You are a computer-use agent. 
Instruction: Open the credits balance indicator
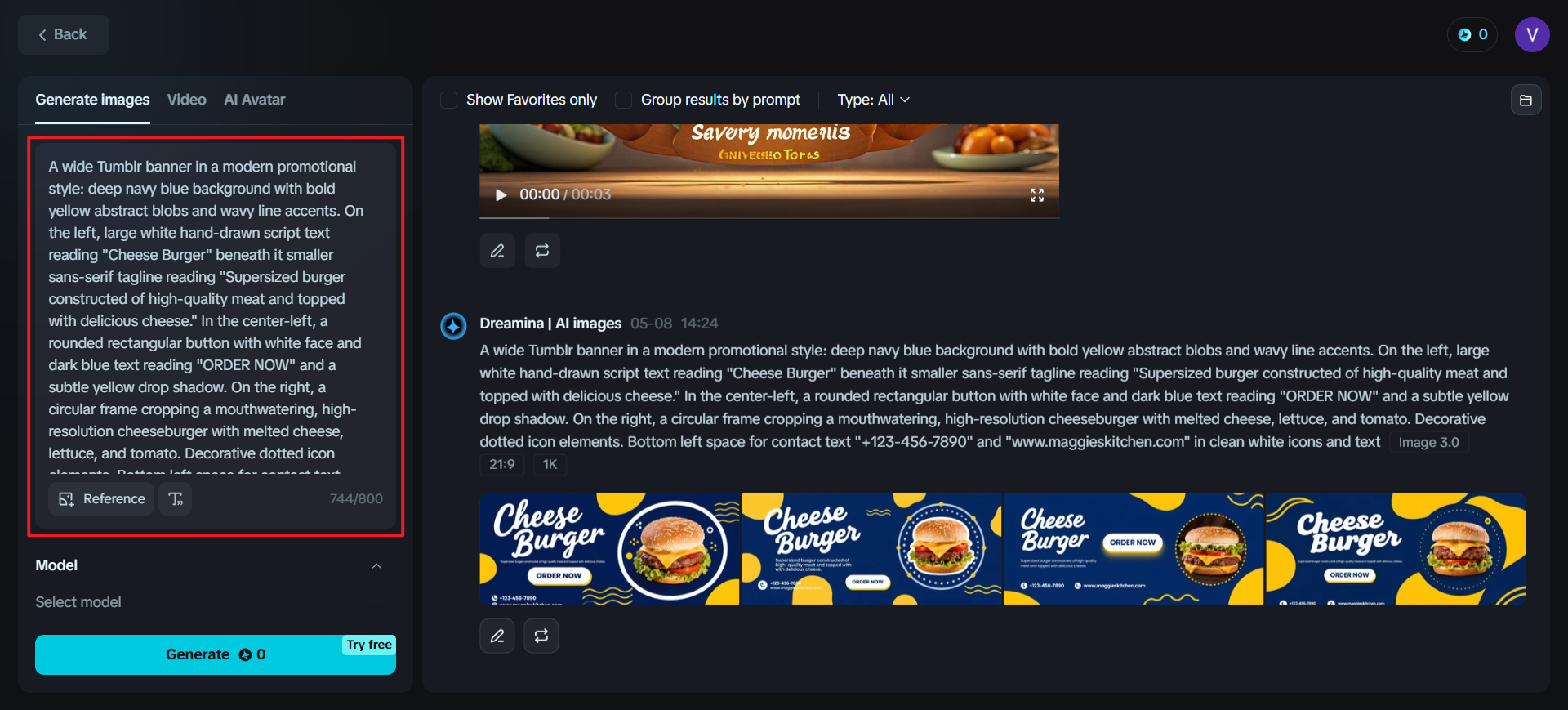[x=1472, y=34]
